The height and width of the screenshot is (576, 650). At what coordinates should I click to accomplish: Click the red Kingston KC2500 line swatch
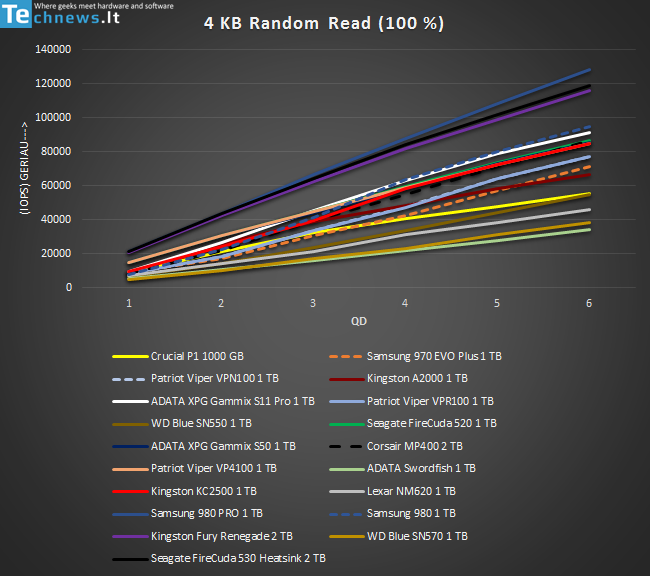[130, 492]
